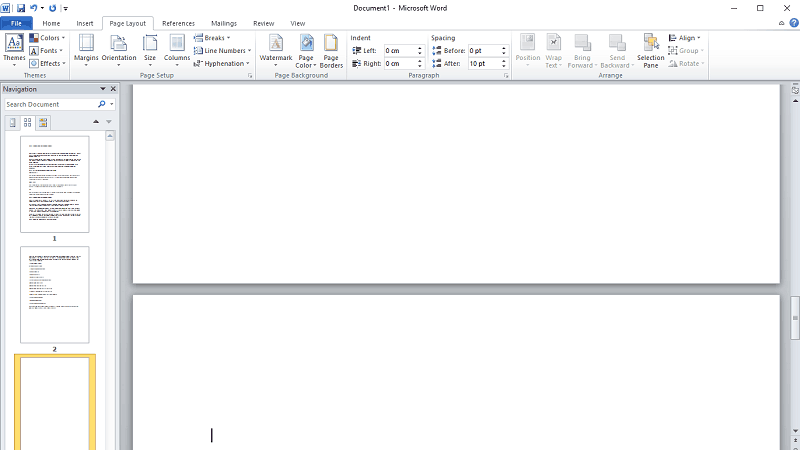Image resolution: width=800 pixels, height=450 pixels.
Task: Undo the last action
Action: pyautogui.click(x=34, y=8)
